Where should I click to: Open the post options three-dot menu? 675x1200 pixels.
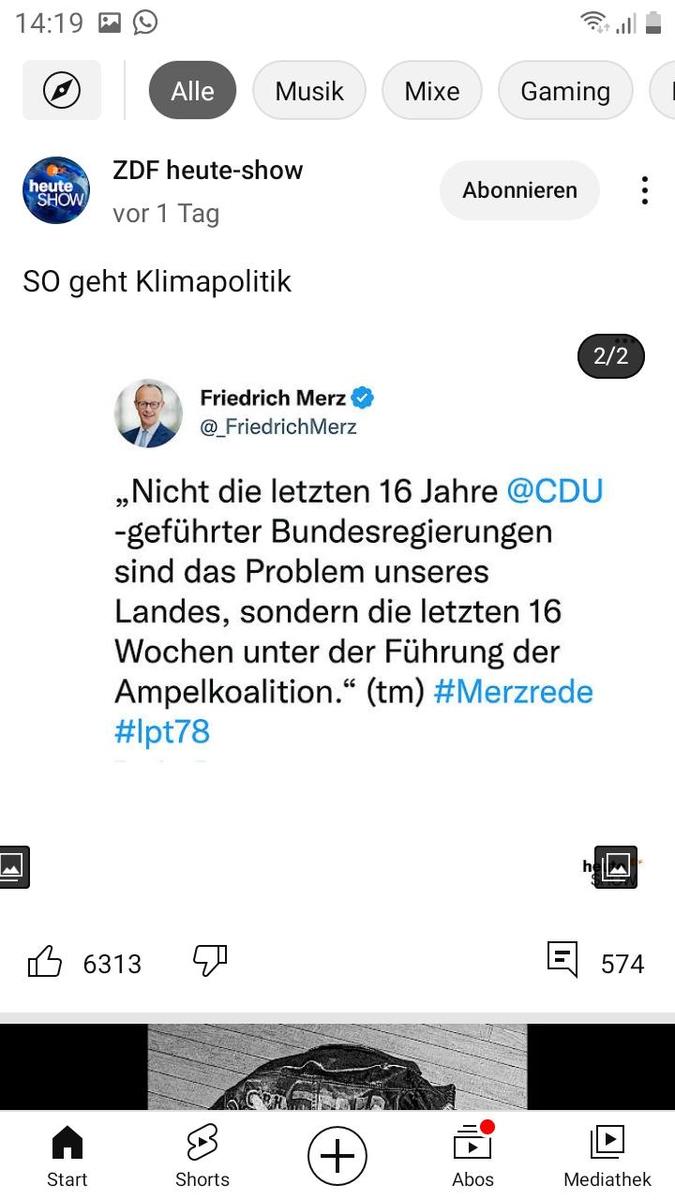pos(645,190)
